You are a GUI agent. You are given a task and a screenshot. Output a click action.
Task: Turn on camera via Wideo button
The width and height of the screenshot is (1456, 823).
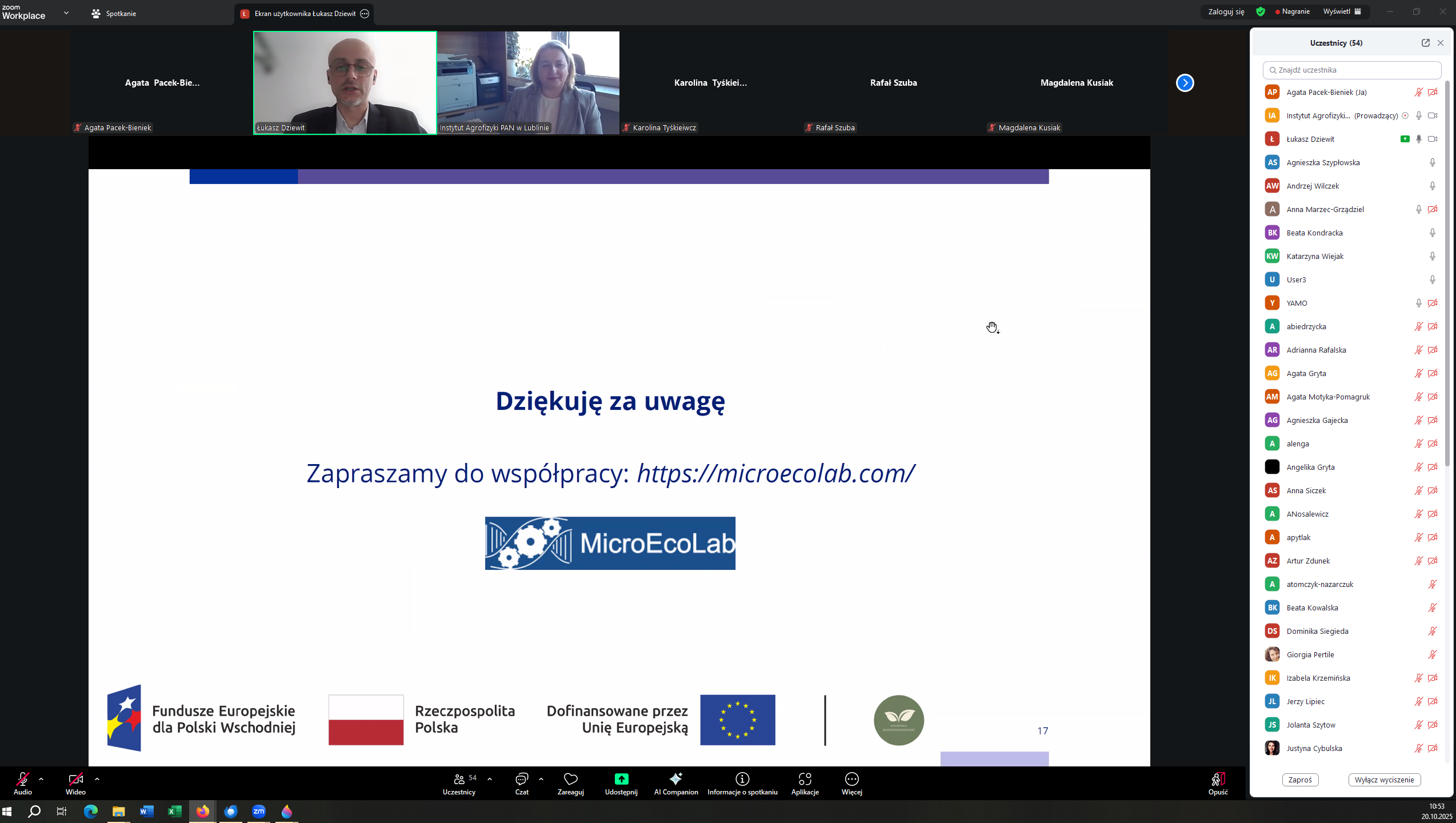click(75, 779)
